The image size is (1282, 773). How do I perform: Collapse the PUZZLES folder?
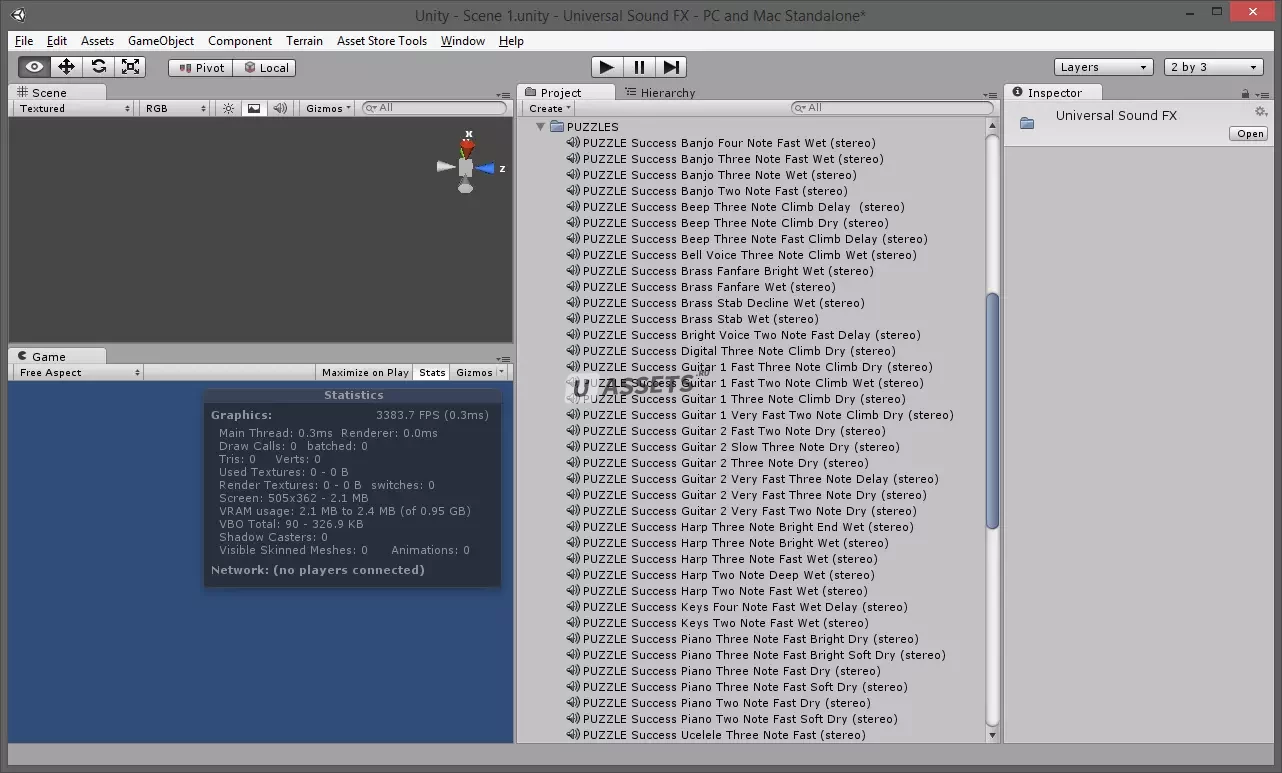pos(541,127)
